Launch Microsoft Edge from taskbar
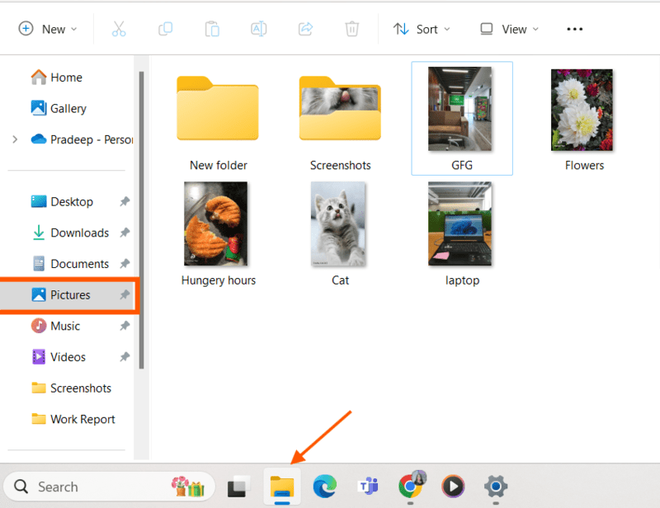 [325, 487]
